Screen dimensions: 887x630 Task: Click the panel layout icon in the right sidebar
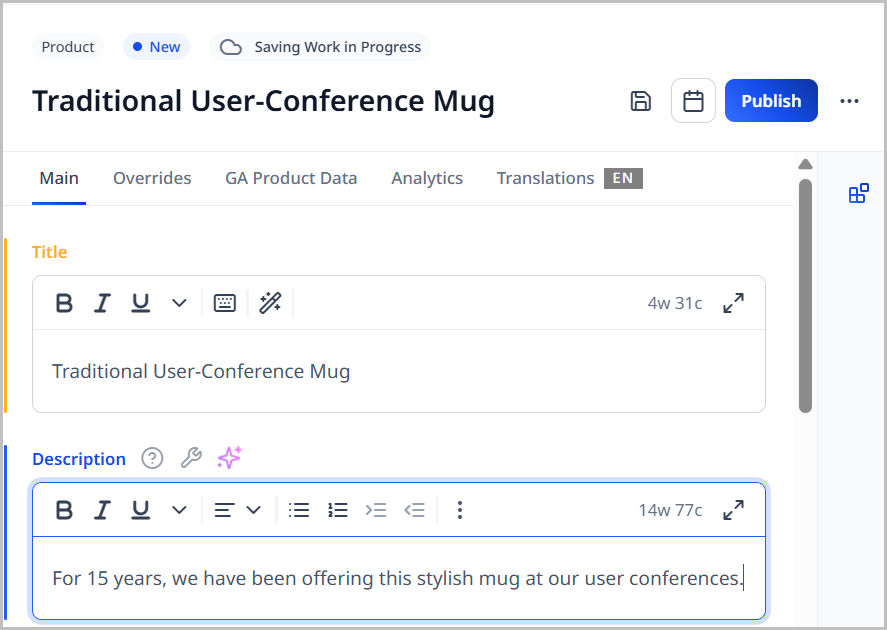coord(858,193)
